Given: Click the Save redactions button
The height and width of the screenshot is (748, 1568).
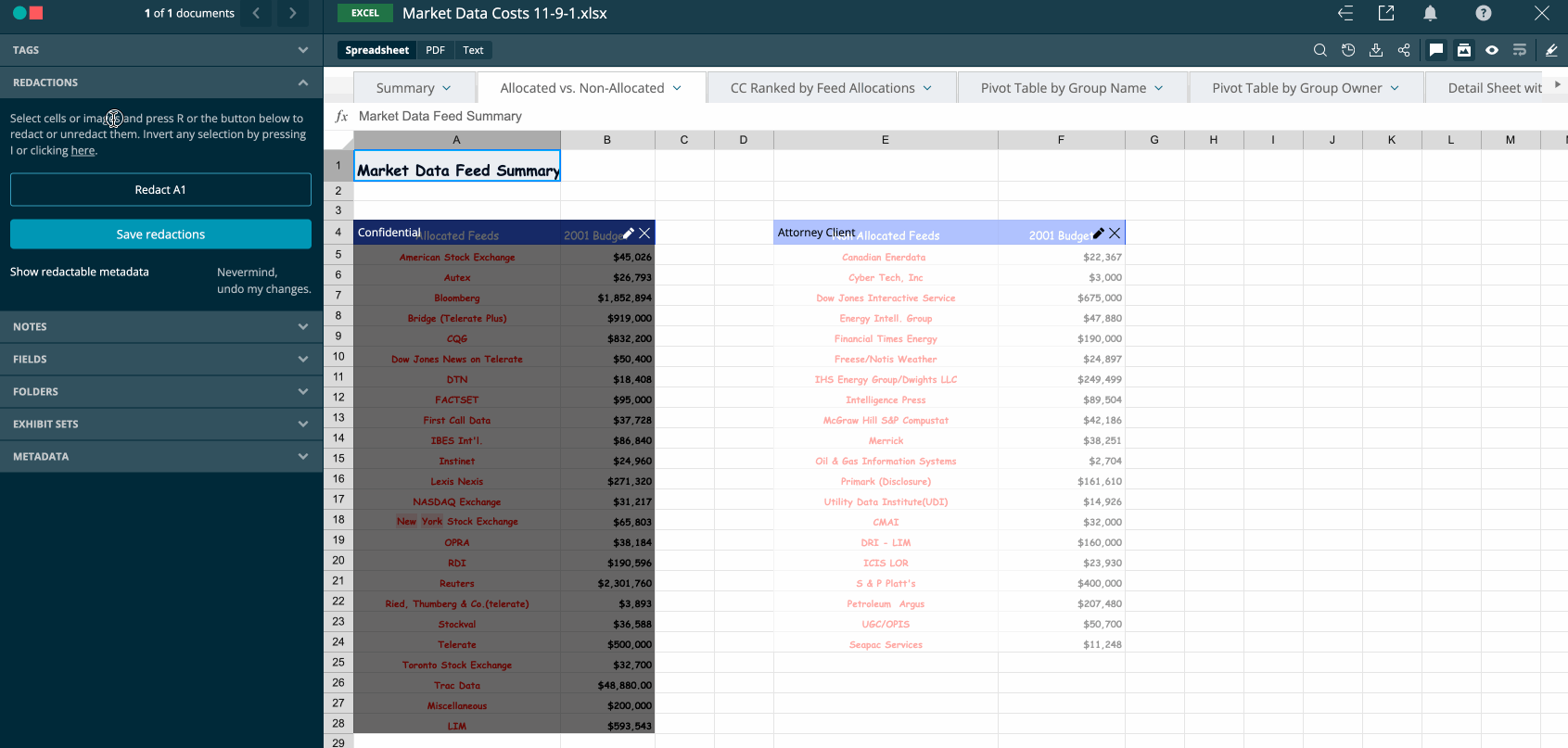Looking at the screenshot, I should coord(160,234).
